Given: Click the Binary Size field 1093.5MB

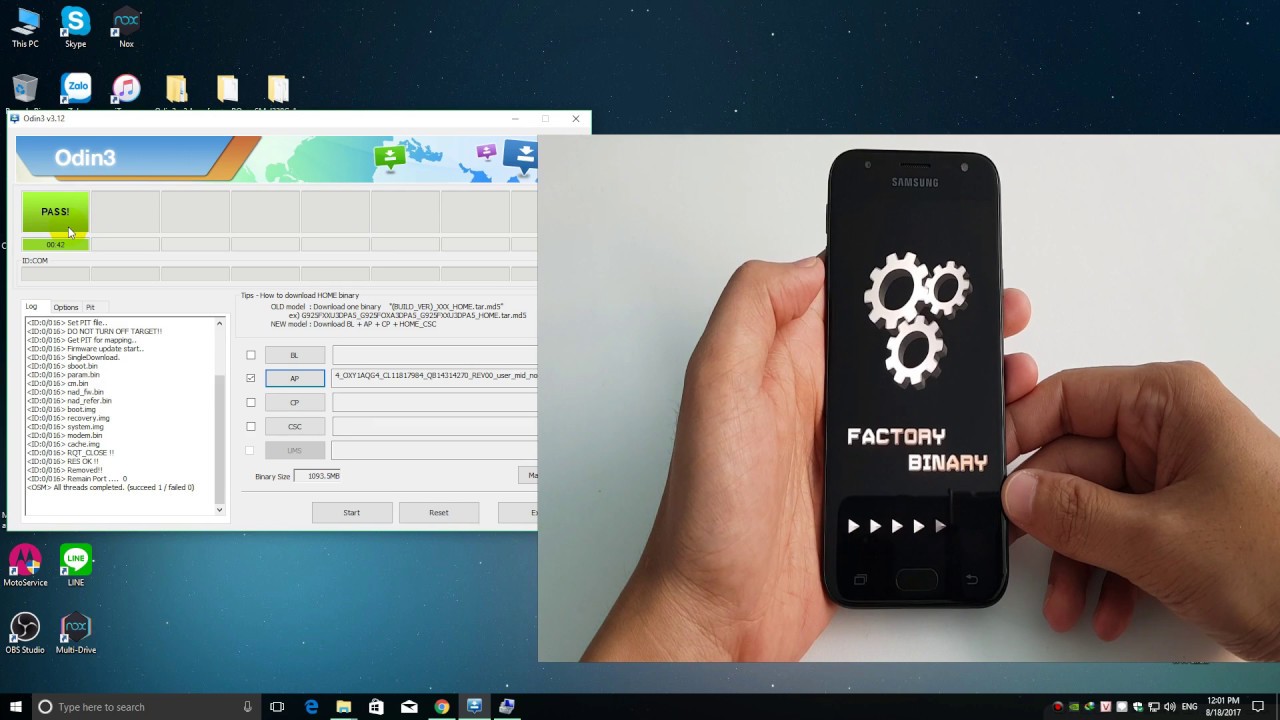Looking at the screenshot, I should point(317,476).
